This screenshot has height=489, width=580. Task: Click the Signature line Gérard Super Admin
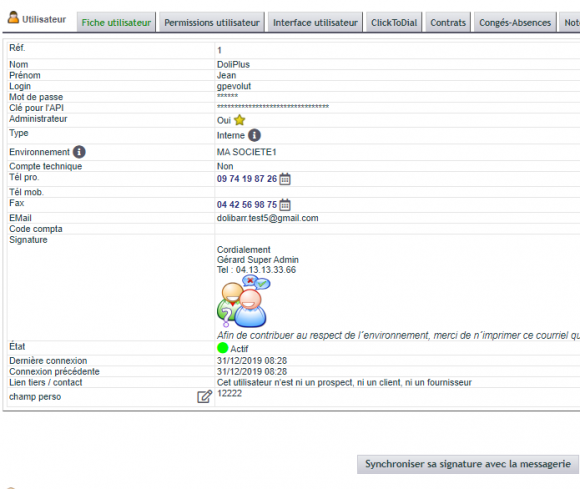click(257, 260)
